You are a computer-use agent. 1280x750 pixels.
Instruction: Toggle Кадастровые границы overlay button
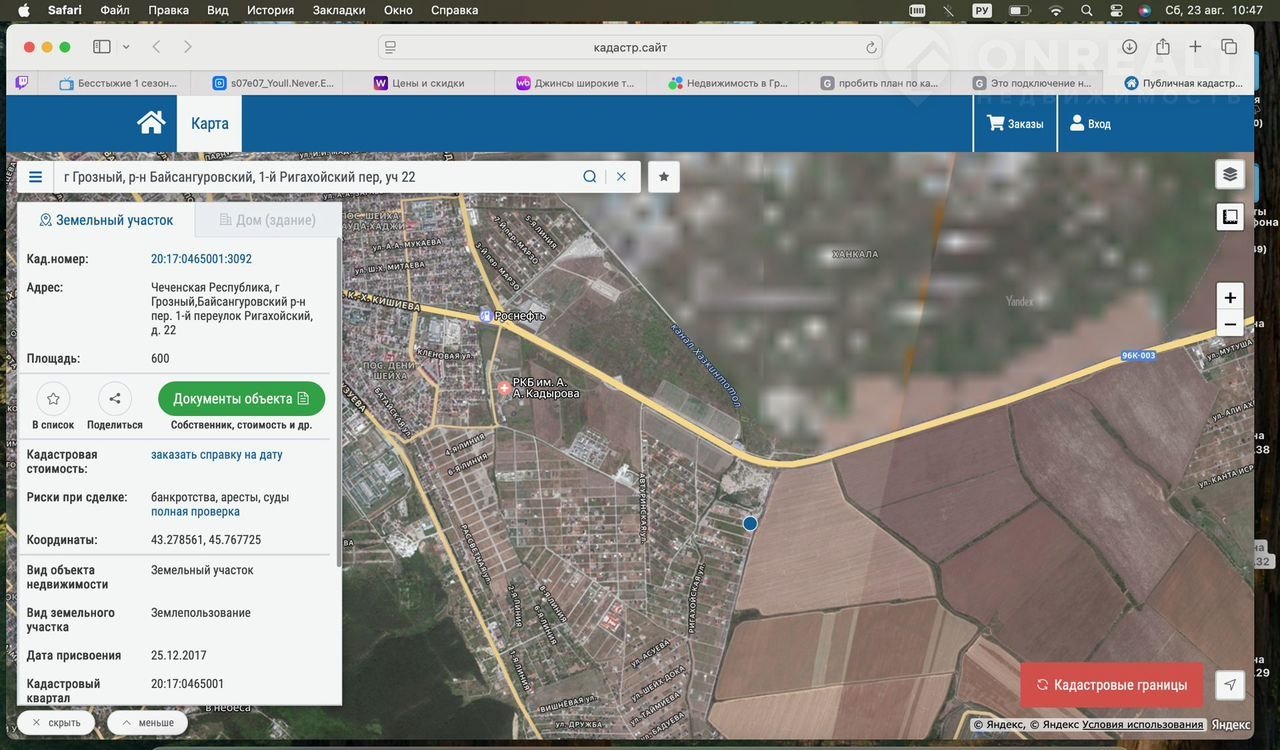(1111, 685)
